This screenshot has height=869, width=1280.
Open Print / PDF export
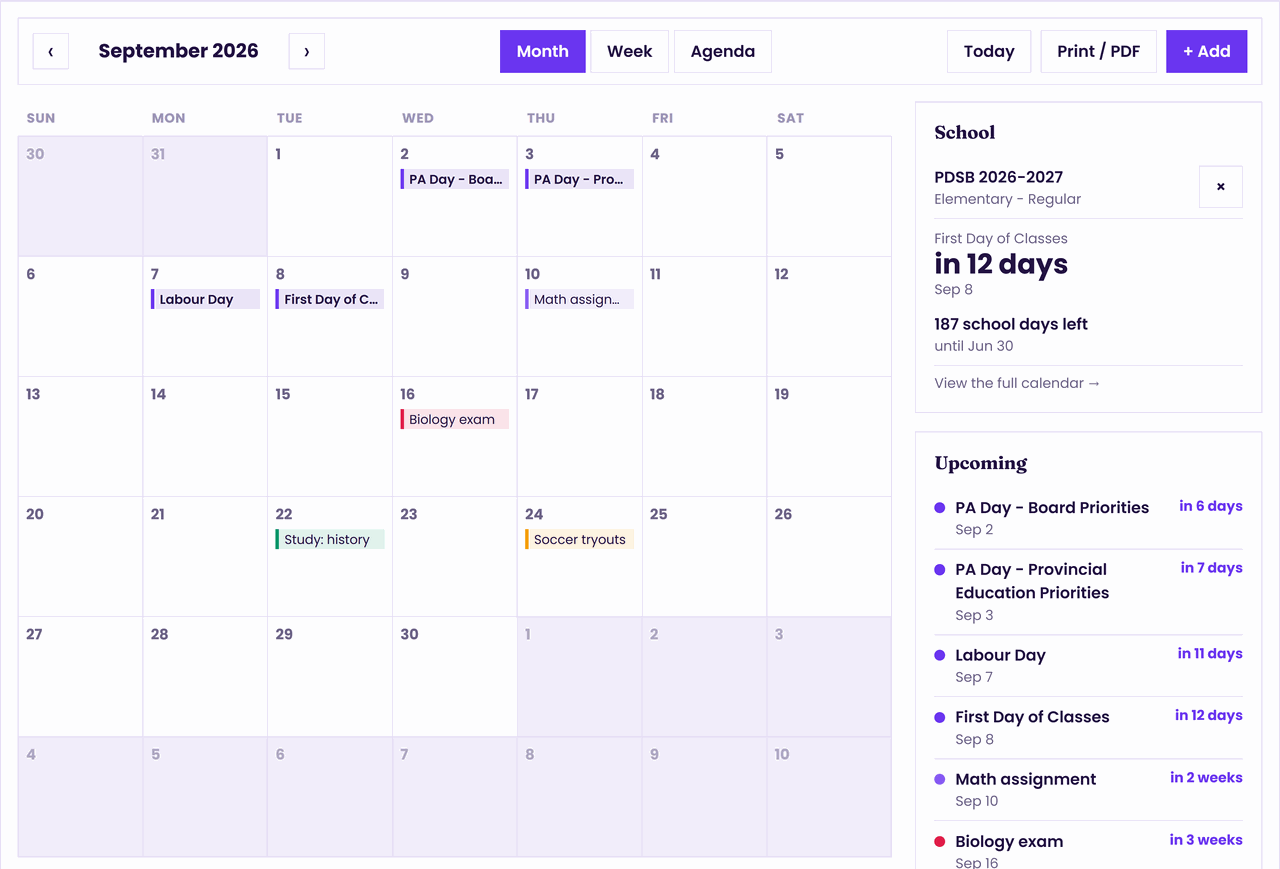[x=1099, y=51]
